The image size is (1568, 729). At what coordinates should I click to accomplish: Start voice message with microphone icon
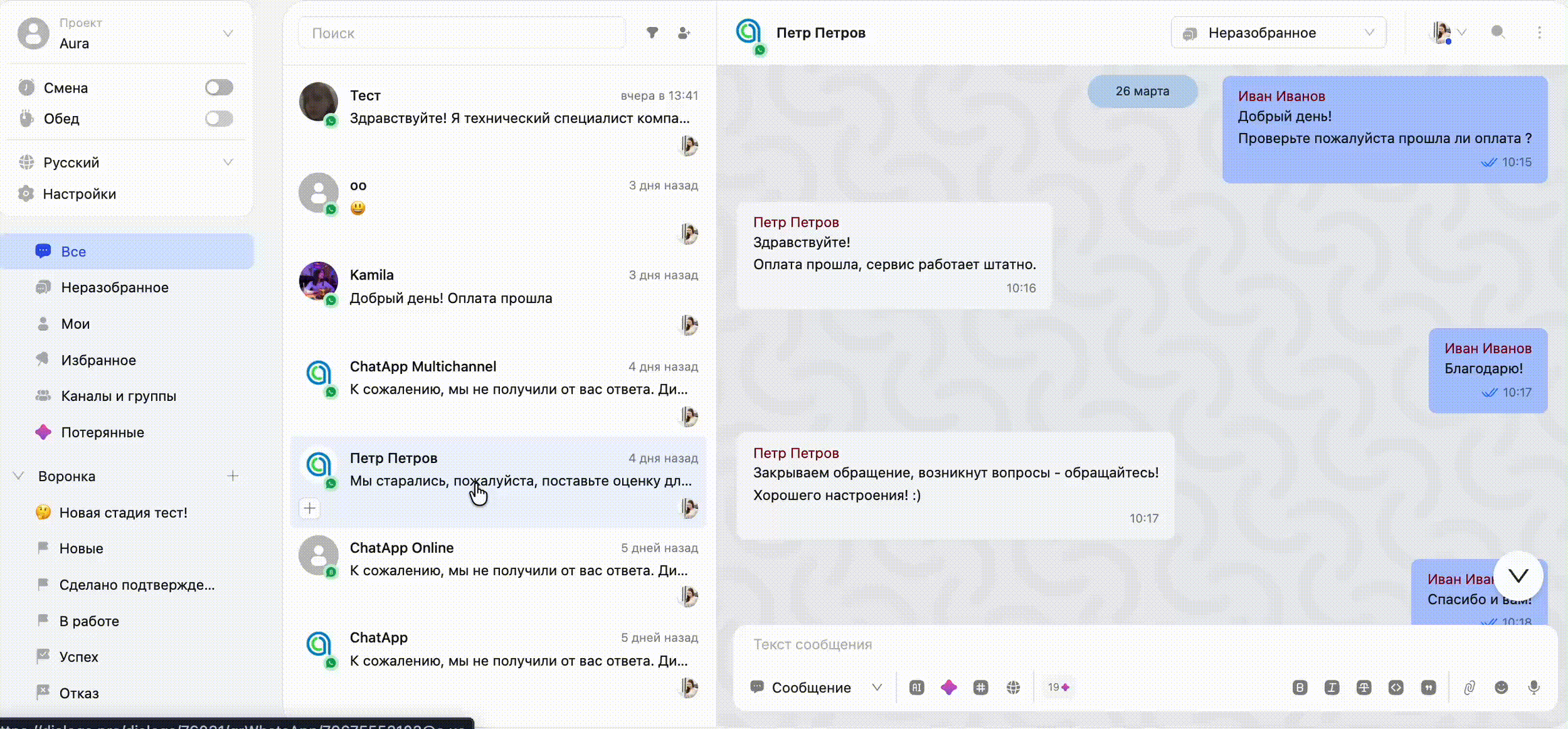point(1534,687)
